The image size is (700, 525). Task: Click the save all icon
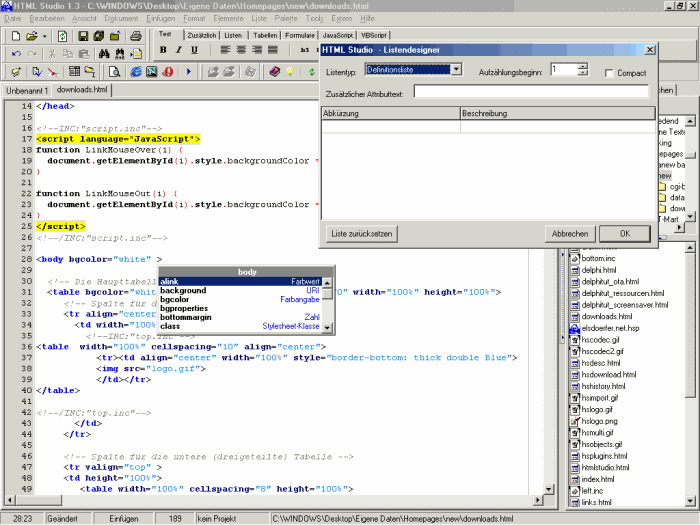(x=99, y=36)
